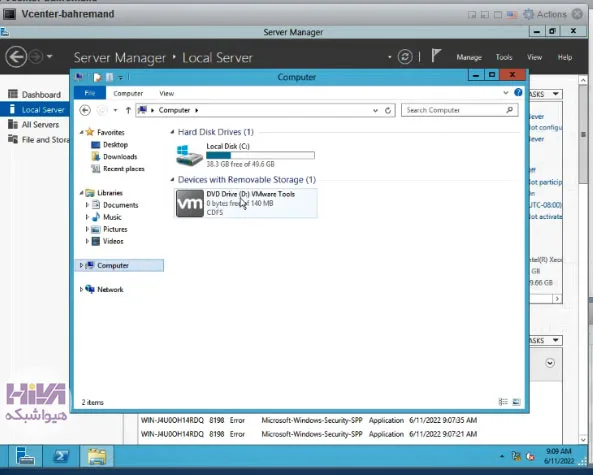Expand the Computer node in navigation pane
This screenshot has height=475, width=593.
pos(81,265)
